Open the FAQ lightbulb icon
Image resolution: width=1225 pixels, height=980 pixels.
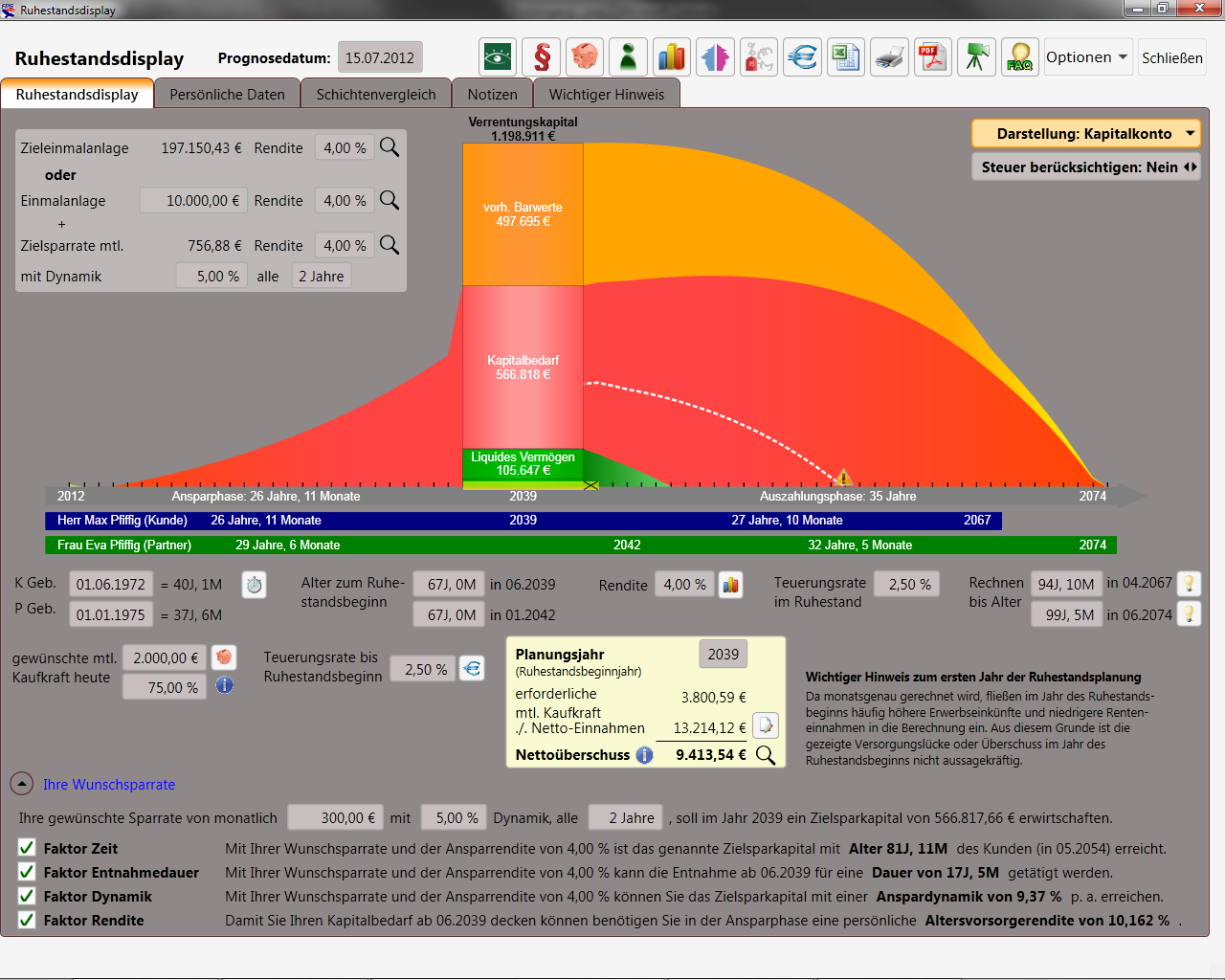click(x=1019, y=57)
